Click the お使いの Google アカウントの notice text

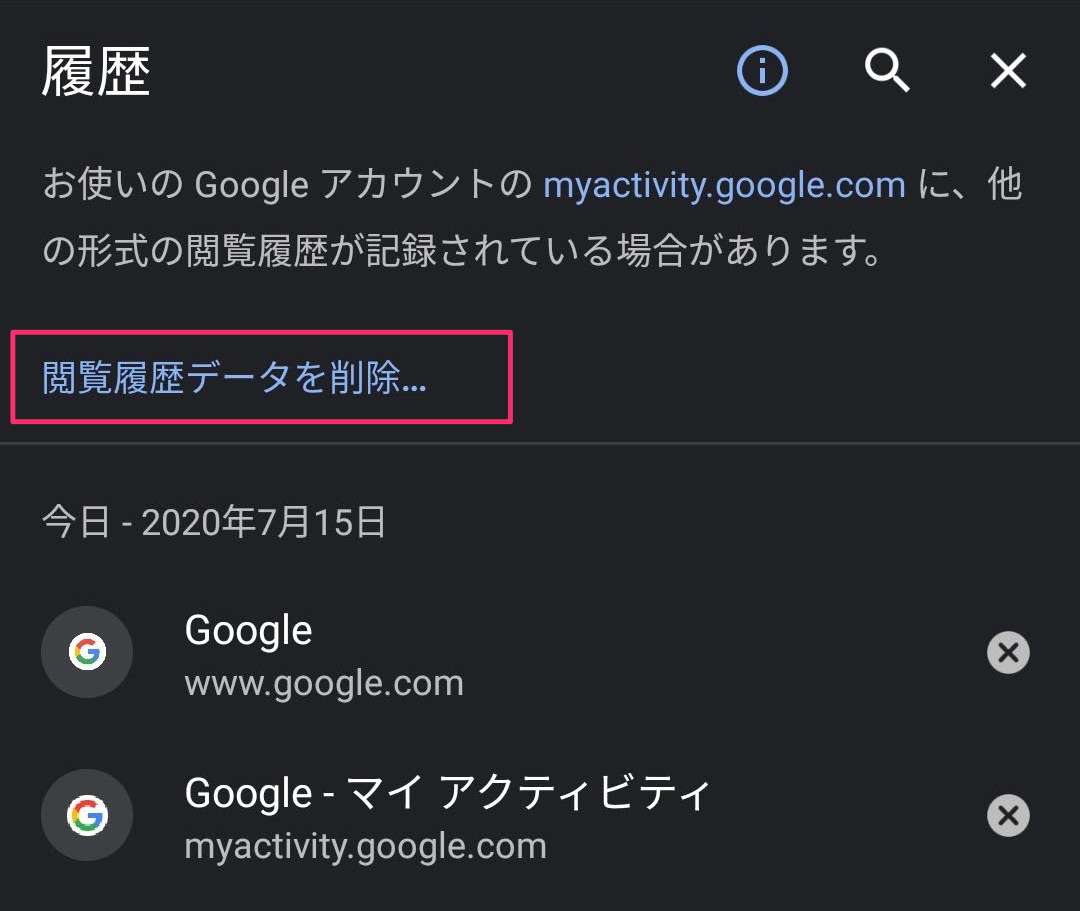[x=285, y=186]
